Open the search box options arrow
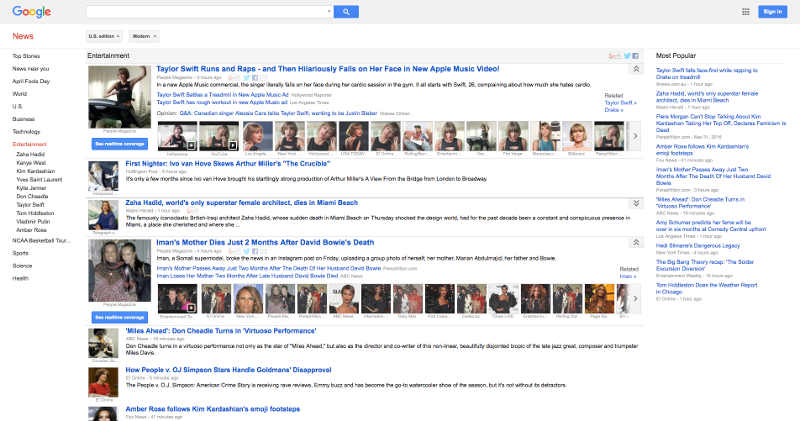The image size is (800, 421). click(x=329, y=11)
